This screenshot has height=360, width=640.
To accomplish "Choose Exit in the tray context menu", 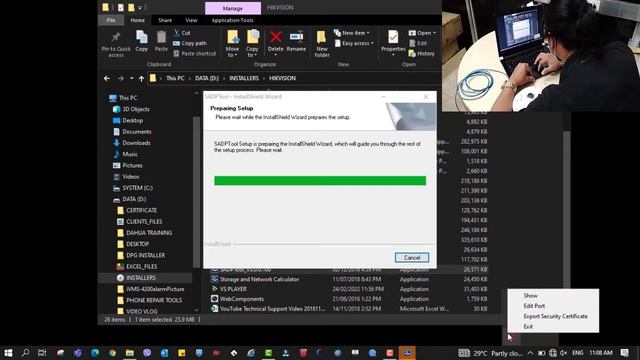I will (x=528, y=327).
